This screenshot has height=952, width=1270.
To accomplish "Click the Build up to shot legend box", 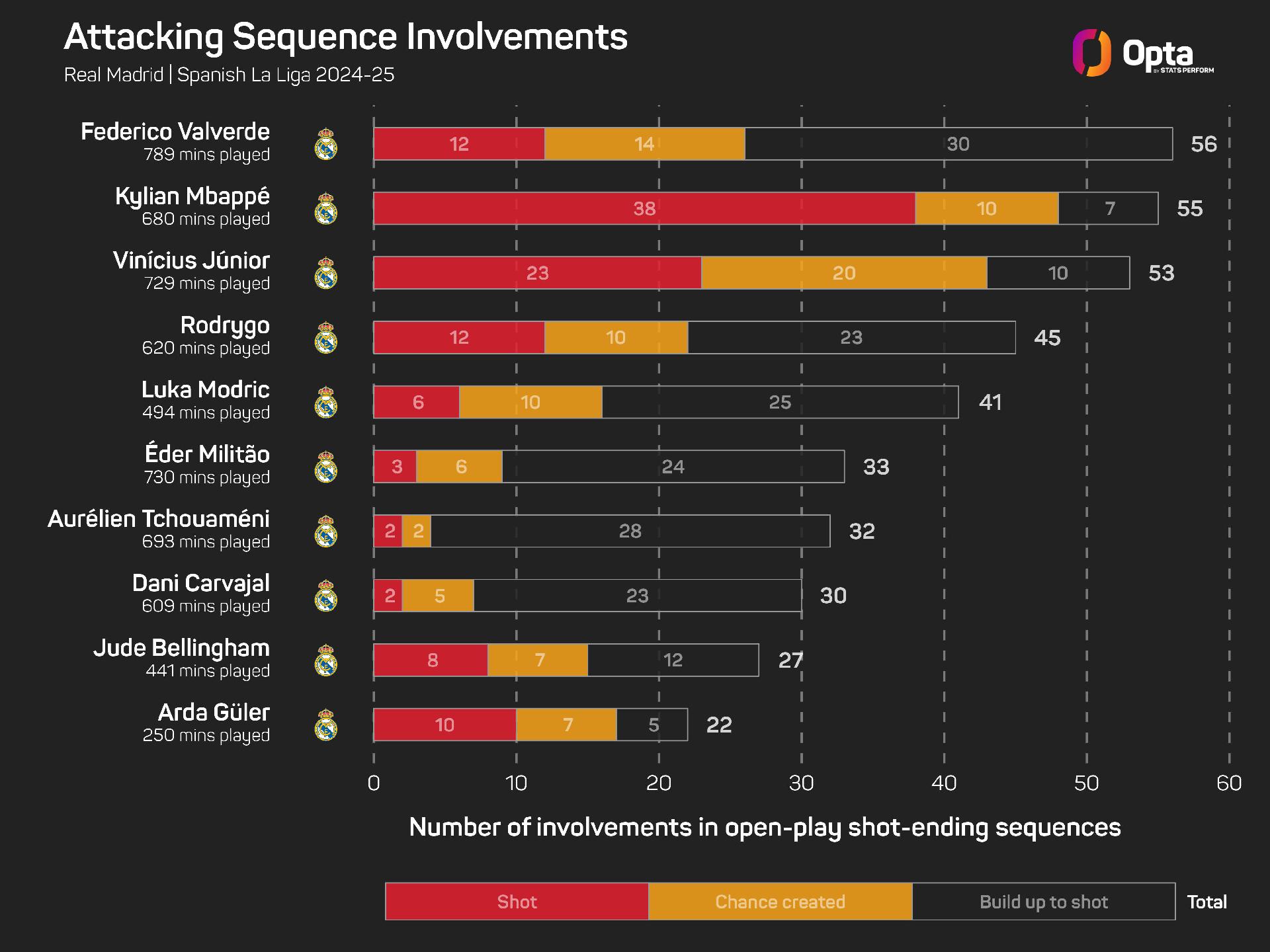I will tap(1044, 901).
